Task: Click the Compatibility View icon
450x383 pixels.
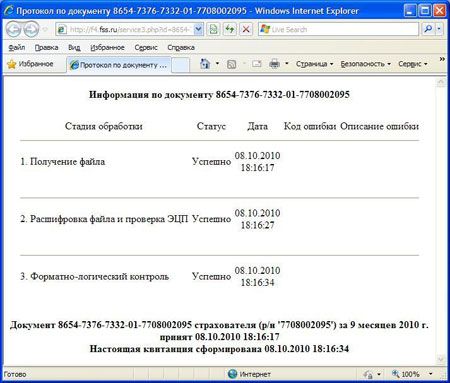Action: point(213,29)
